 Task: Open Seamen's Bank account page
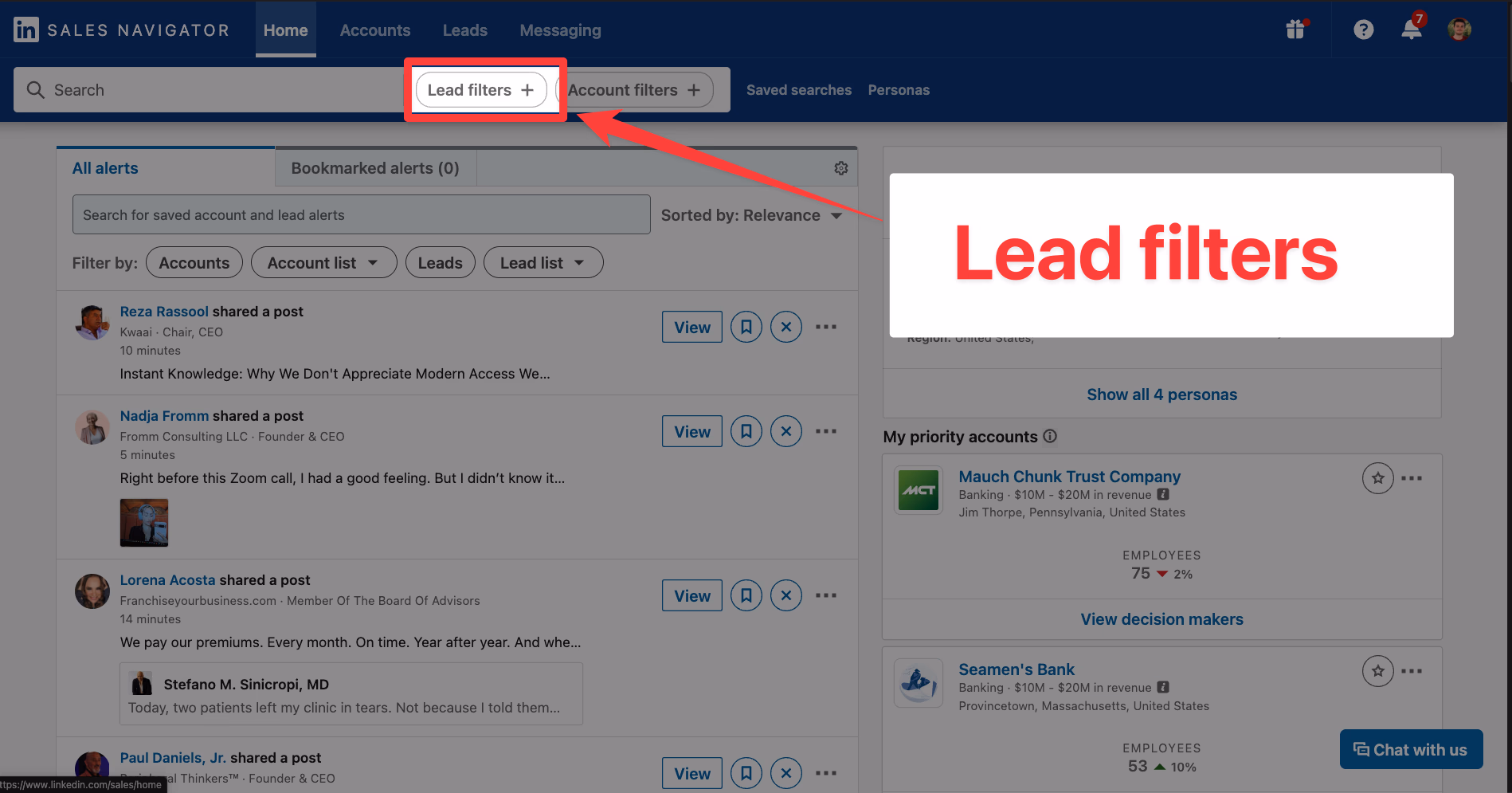point(1016,669)
